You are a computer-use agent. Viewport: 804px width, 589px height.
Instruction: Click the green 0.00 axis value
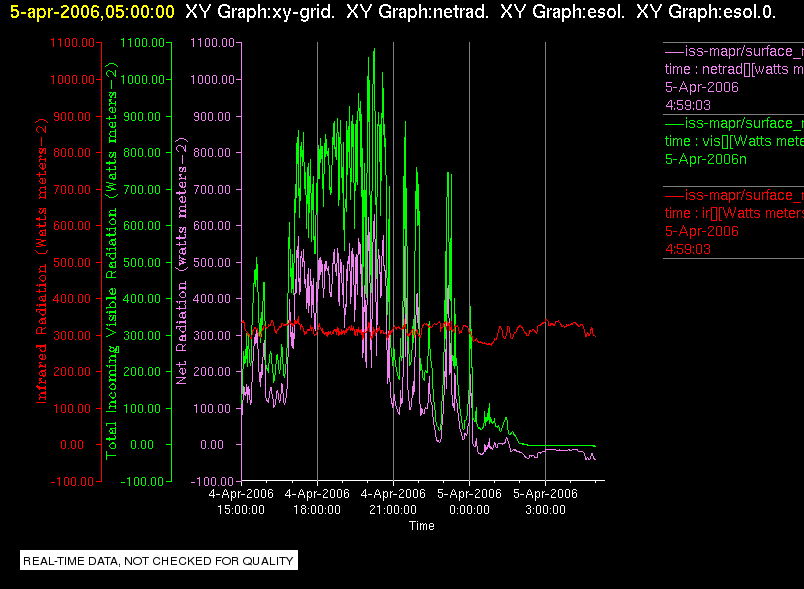click(x=141, y=445)
